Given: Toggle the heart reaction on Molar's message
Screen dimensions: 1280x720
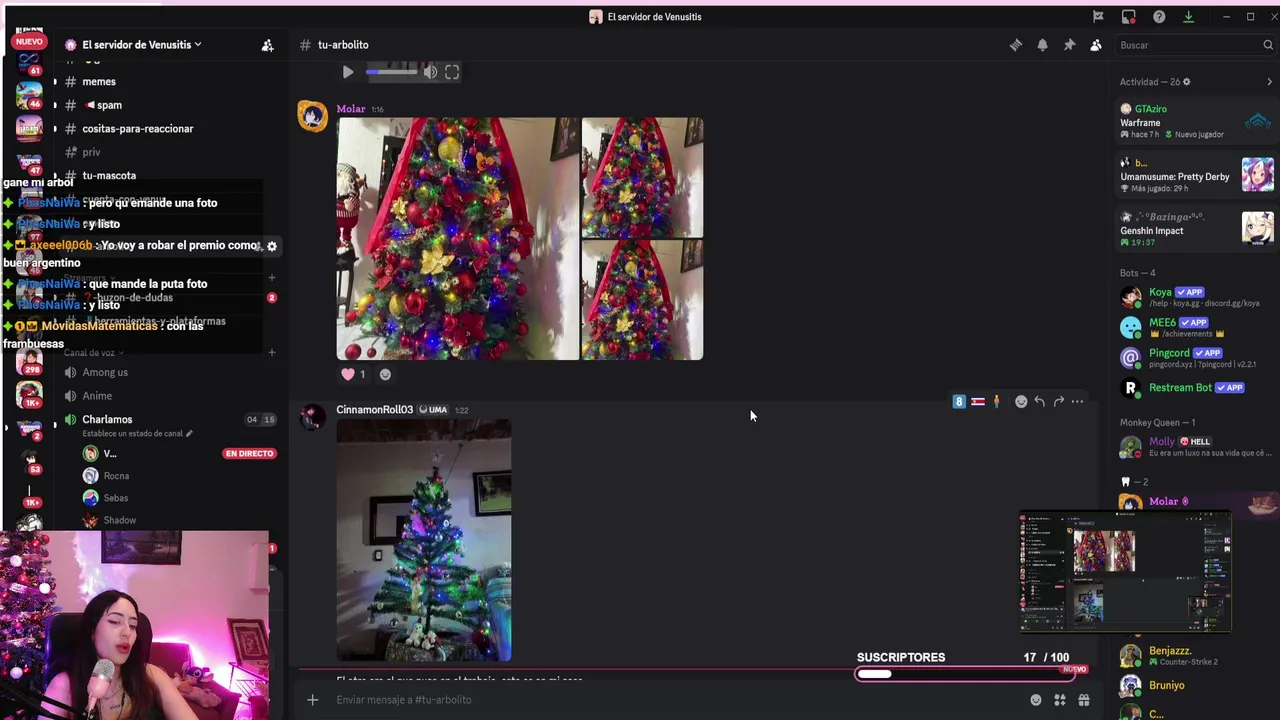Looking at the screenshot, I should pyautogui.click(x=354, y=374).
